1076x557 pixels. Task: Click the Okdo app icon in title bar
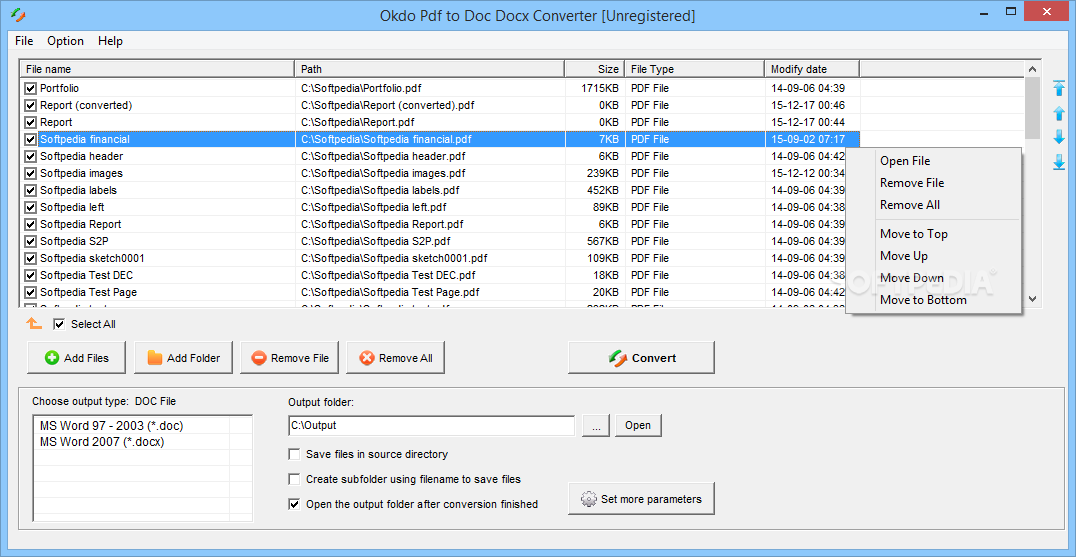coord(18,14)
